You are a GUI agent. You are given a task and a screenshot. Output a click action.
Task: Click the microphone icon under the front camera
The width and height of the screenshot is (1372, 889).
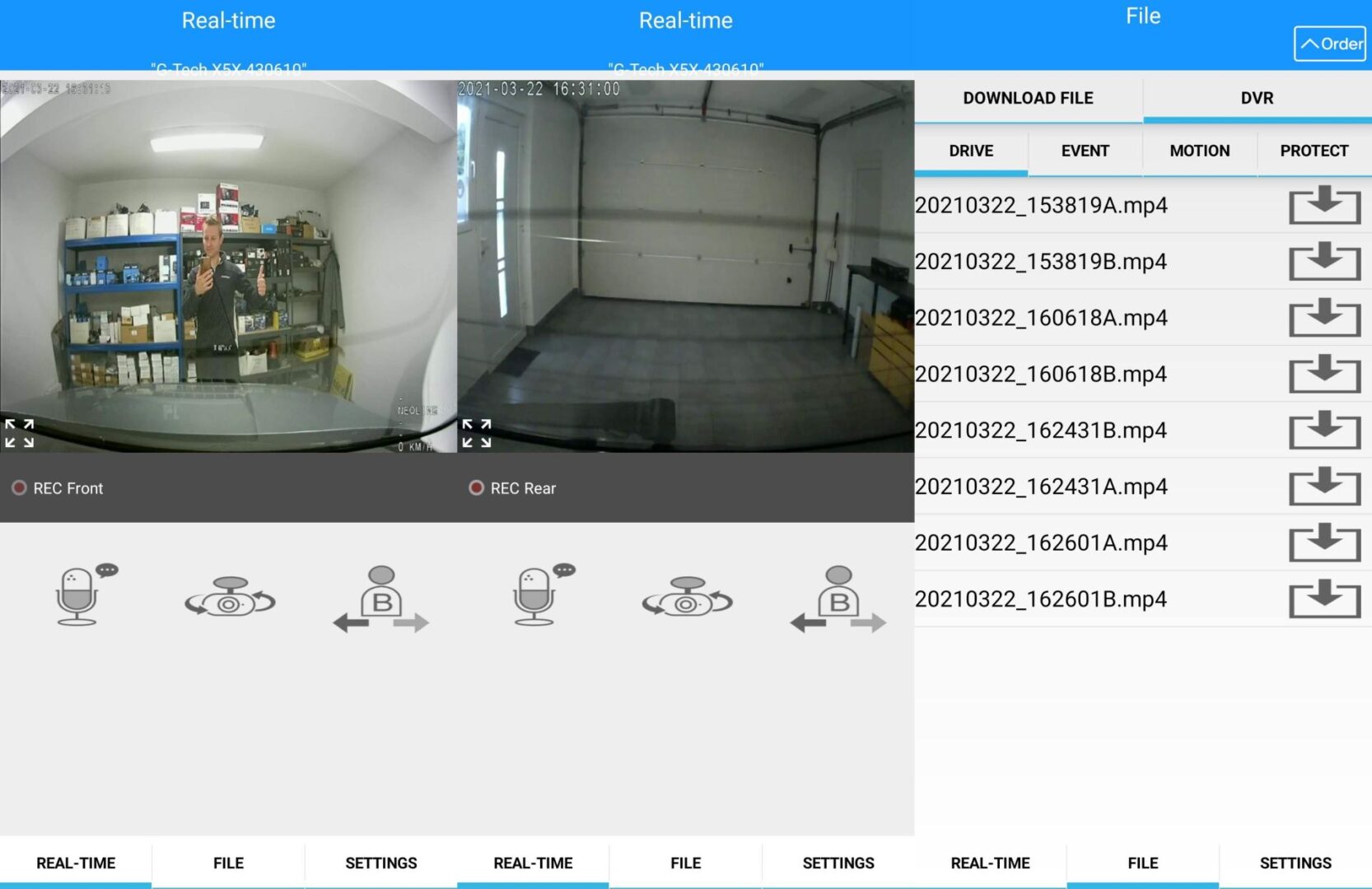pos(79,596)
